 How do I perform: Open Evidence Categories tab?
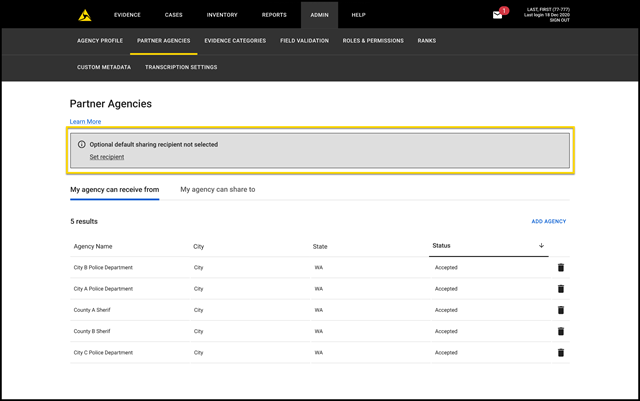pos(235,41)
